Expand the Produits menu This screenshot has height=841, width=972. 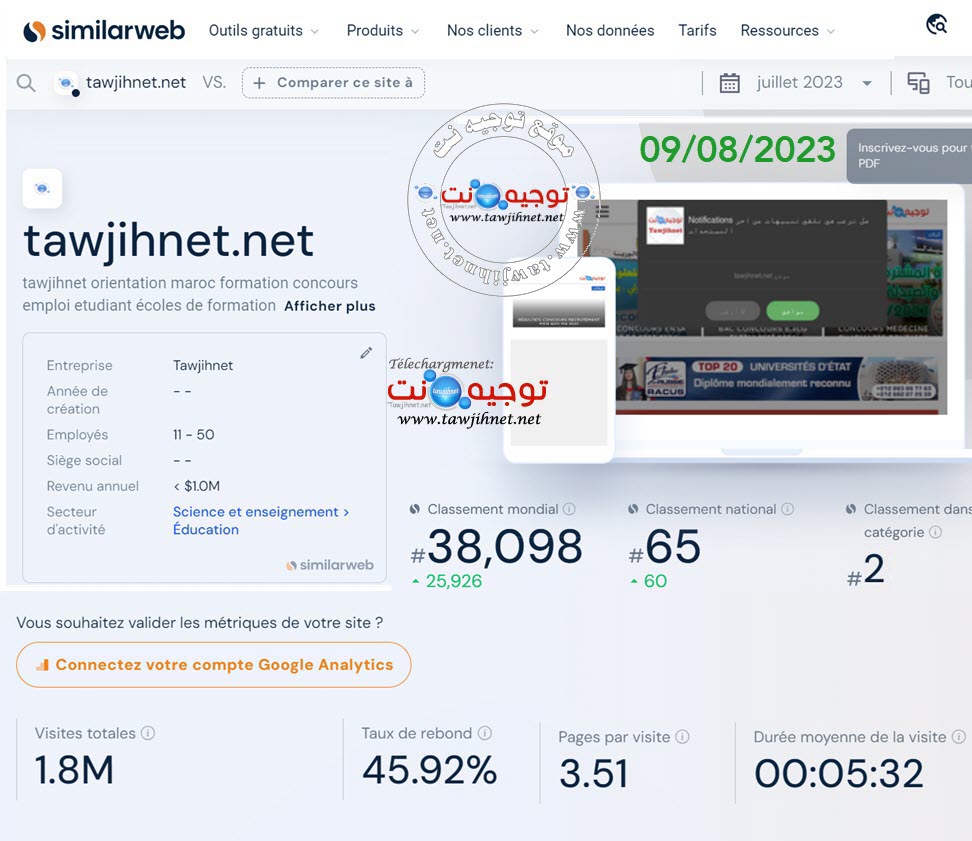click(382, 30)
